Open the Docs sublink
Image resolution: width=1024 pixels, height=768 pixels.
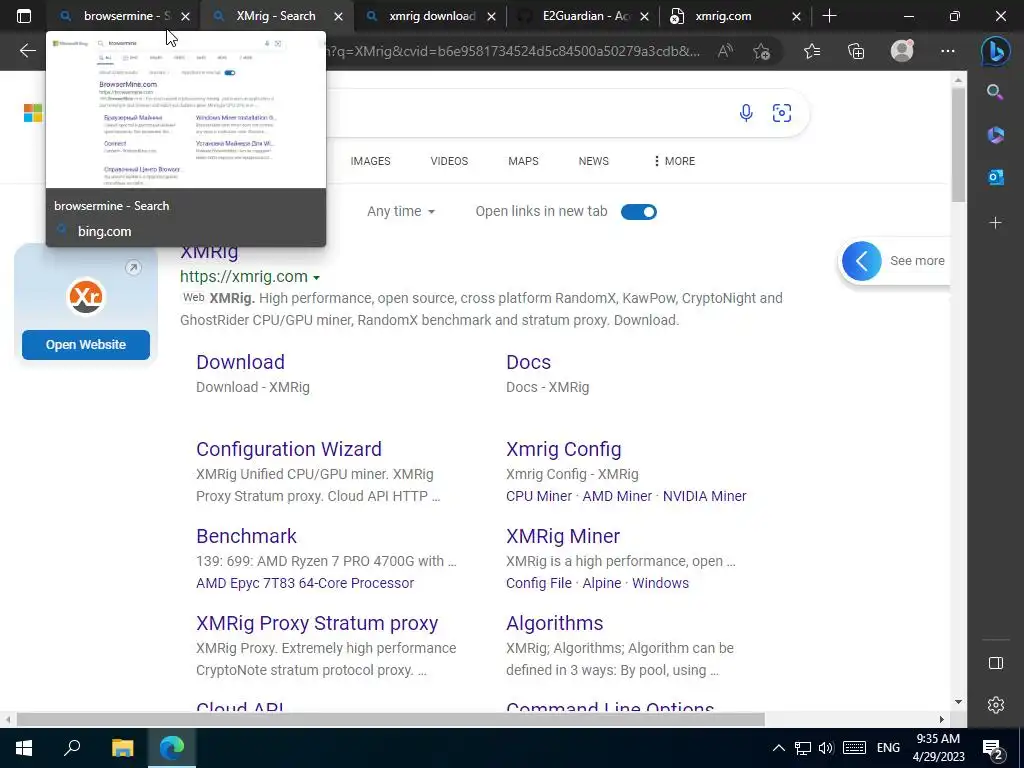pos(528,362)
